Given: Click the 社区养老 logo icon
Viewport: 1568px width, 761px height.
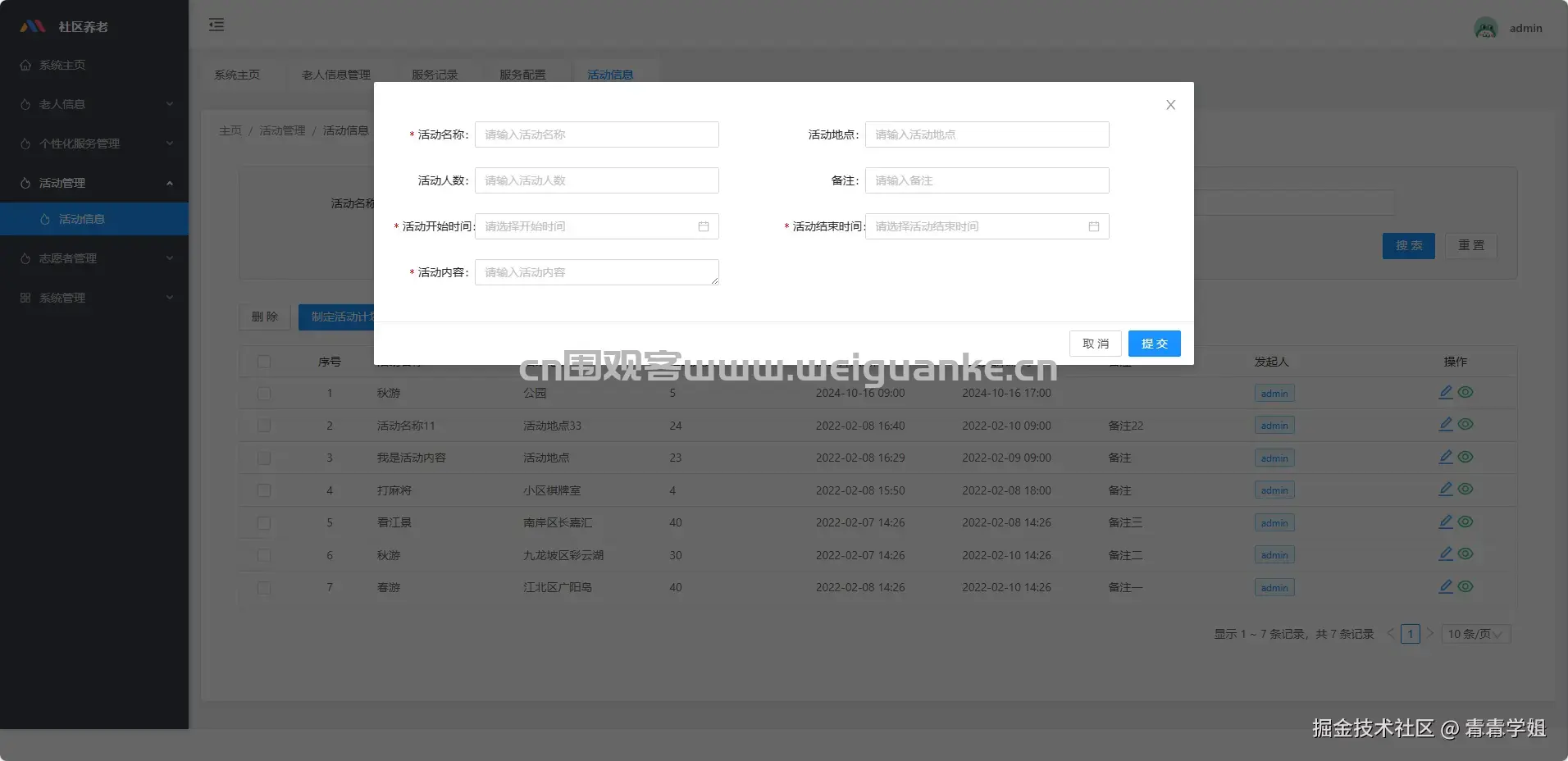Looking at the screenshot, I should (33, 26).
